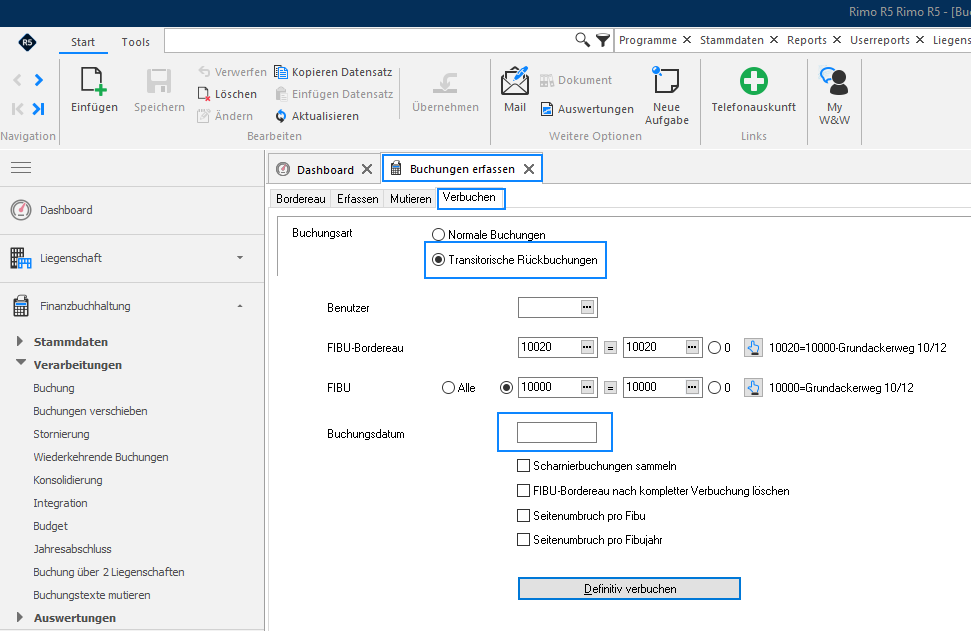Open the Mail envelope icon

[x=515, y=81]
